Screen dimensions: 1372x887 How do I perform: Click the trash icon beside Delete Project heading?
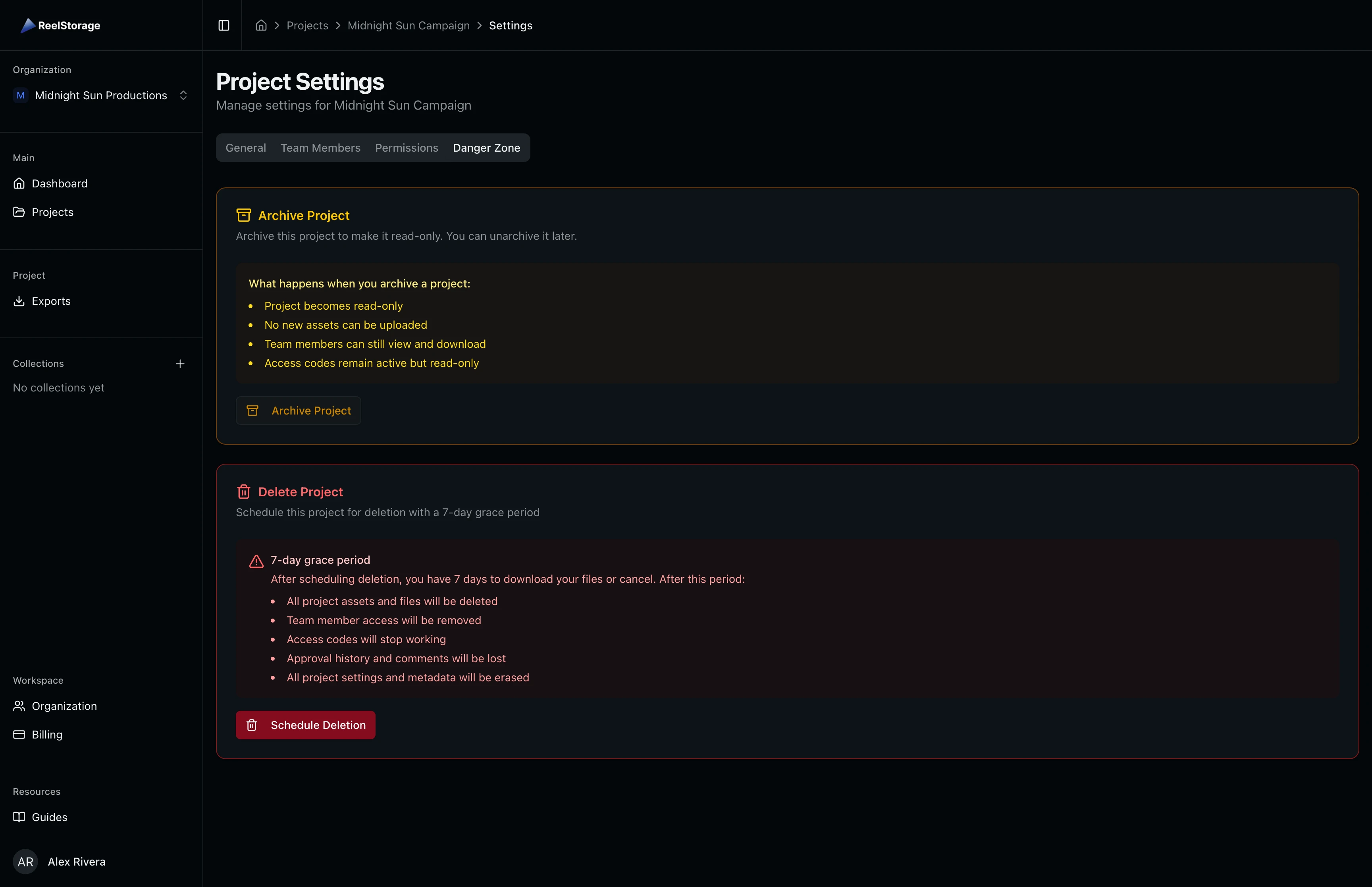tap(244, 491)
